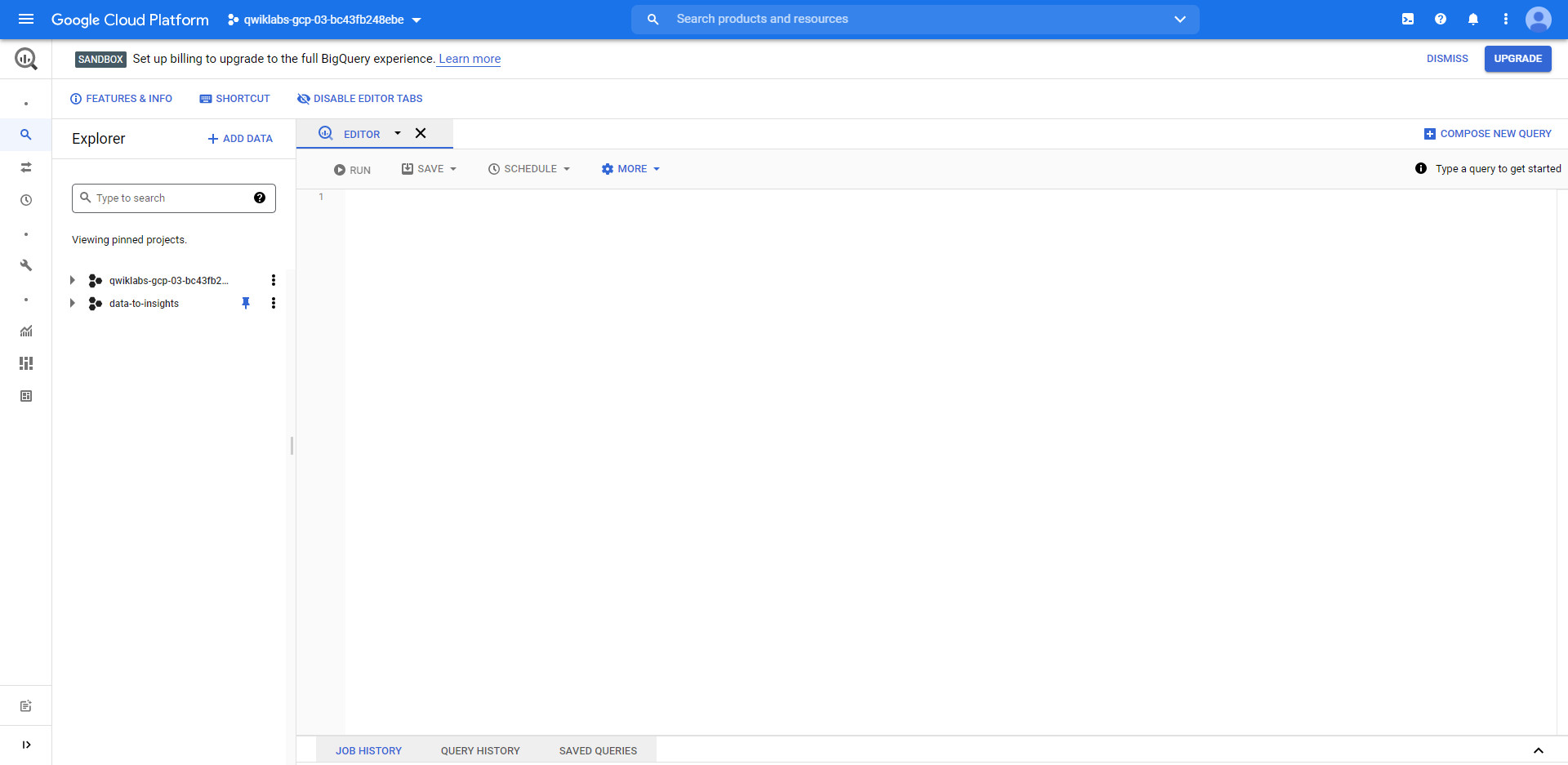Image resolution: width=1568 pixels, height=765 pixels.
Task: Open the Learn more billing link
Action: (468, 58)
